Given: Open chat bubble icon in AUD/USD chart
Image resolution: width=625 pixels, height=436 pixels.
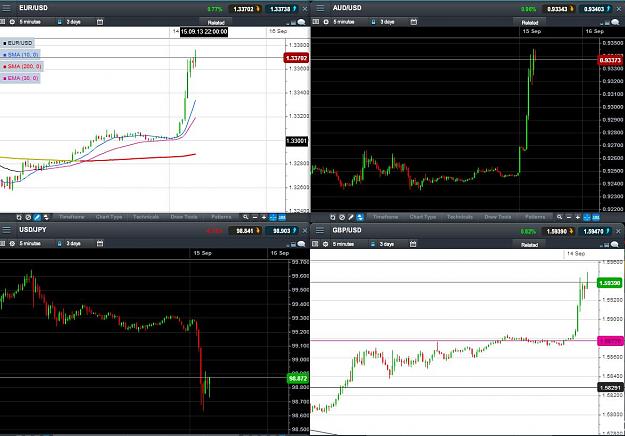Looking at the screenshot, I should (x=615, y=22).
